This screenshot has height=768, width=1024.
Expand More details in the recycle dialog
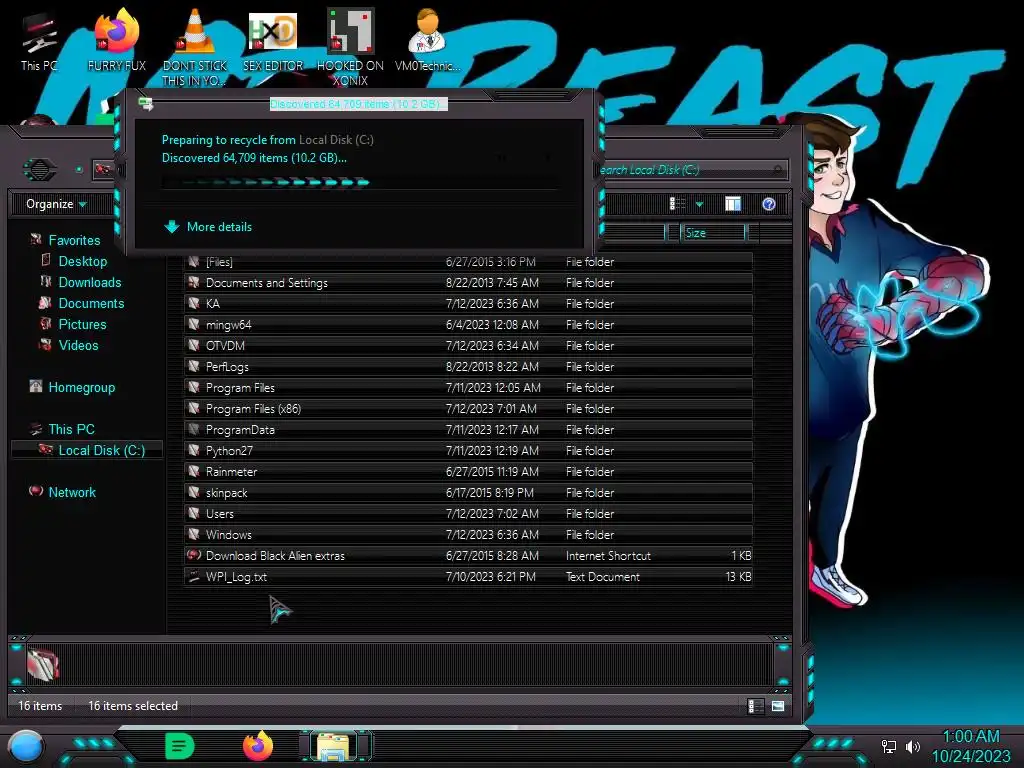click(208, 227)
